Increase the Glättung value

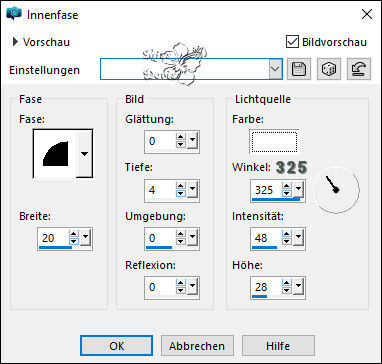[181, 138]
